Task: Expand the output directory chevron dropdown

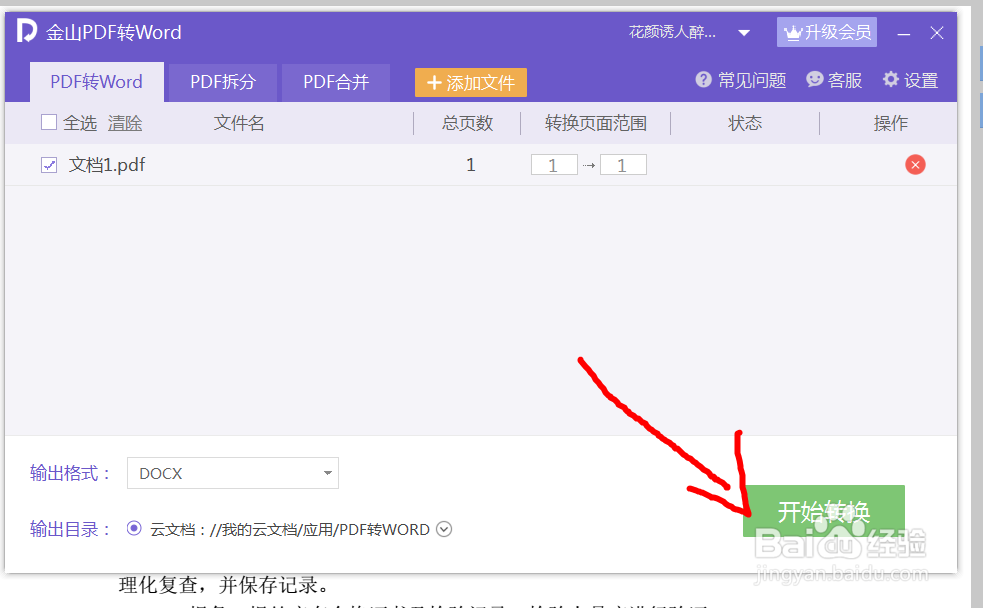Action: 444,529
